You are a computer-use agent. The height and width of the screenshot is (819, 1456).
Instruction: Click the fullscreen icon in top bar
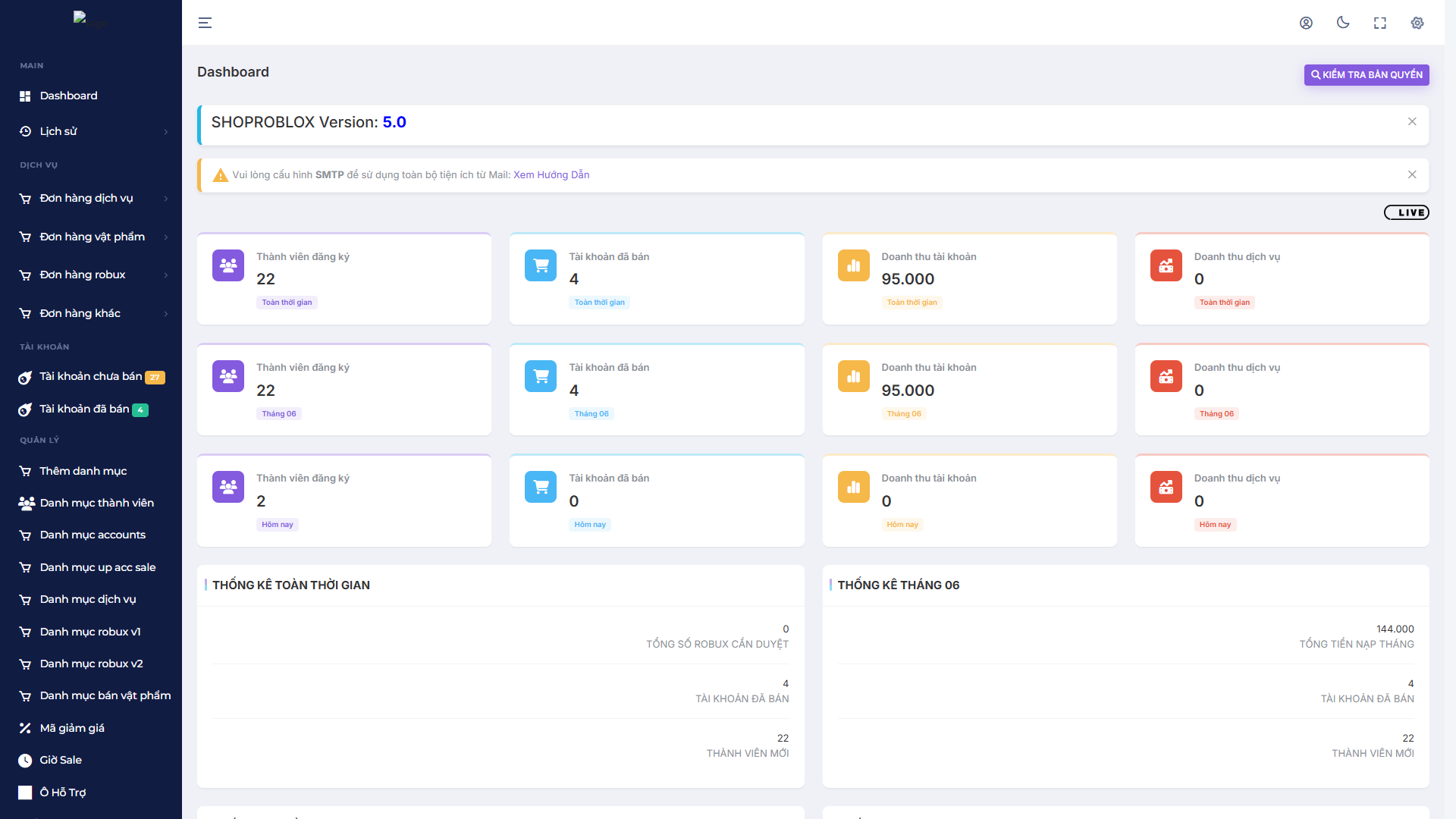[1379, 23]
